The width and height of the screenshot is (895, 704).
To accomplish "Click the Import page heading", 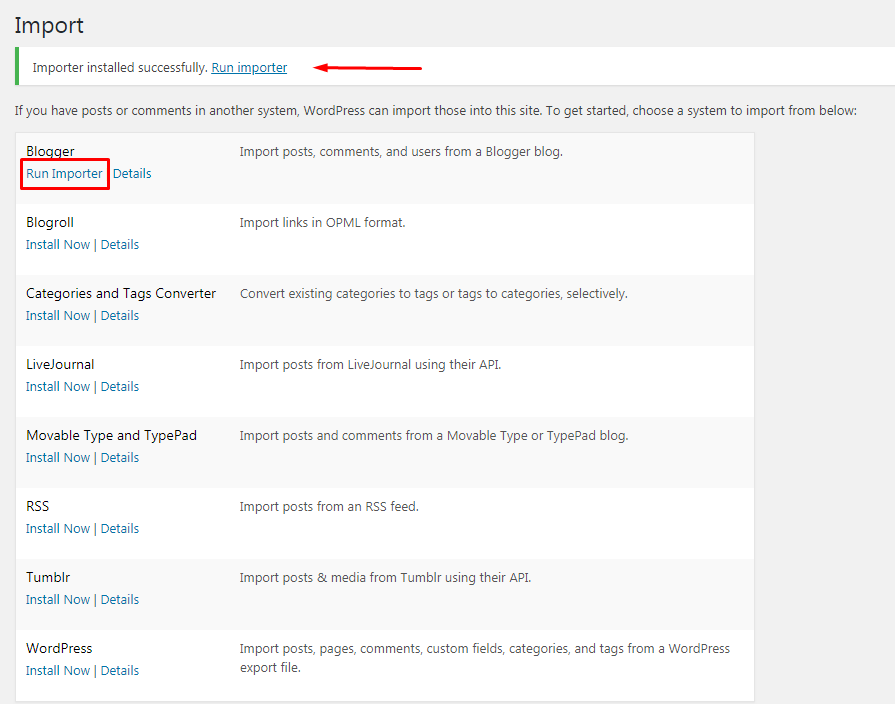I will click(x=49, y=26).
